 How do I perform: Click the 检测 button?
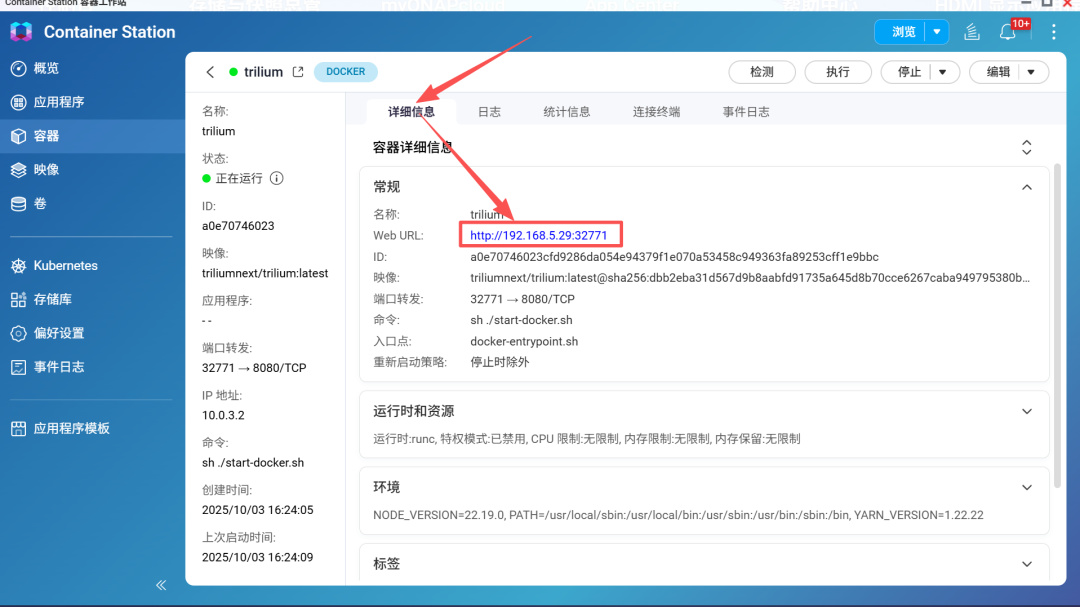point(762,72)
